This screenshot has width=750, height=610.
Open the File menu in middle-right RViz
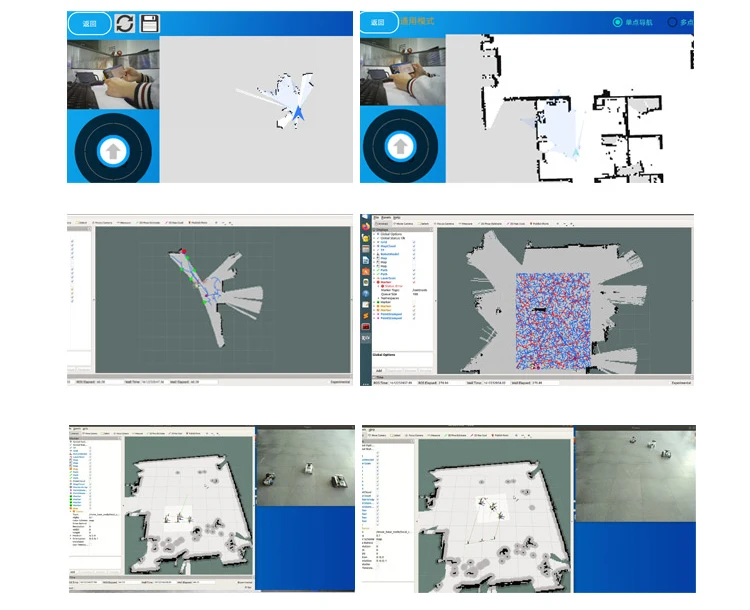tap(376, 218)
